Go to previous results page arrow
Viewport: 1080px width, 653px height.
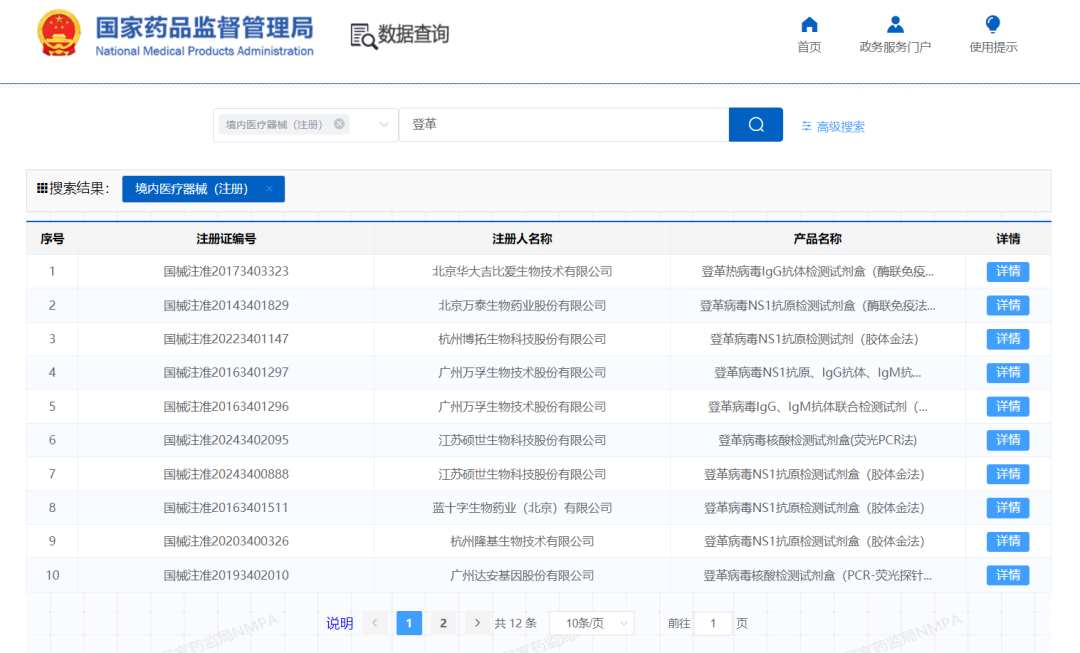[x=375, y=623]
